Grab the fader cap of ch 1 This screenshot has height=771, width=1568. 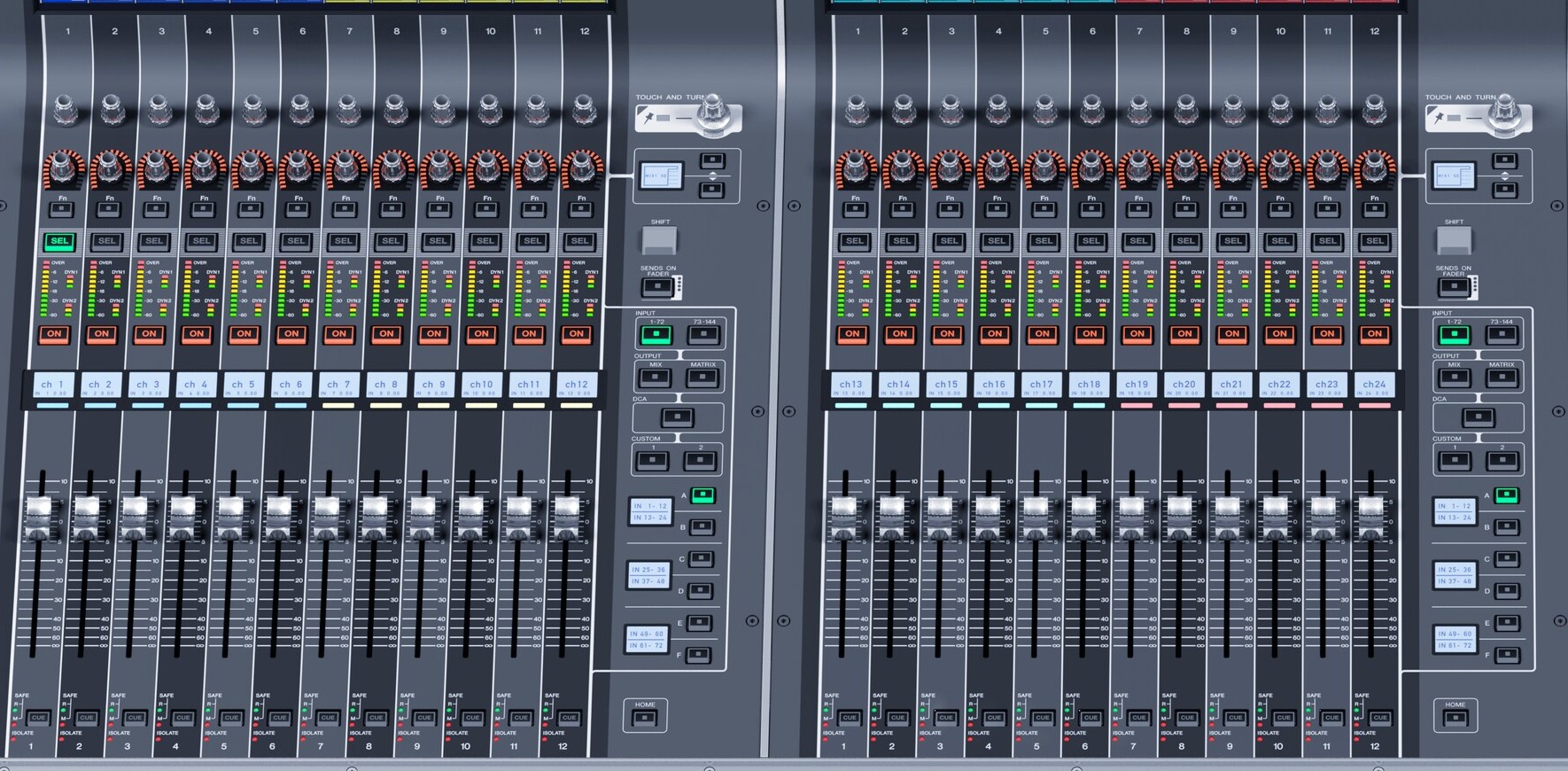pos(39,518)
